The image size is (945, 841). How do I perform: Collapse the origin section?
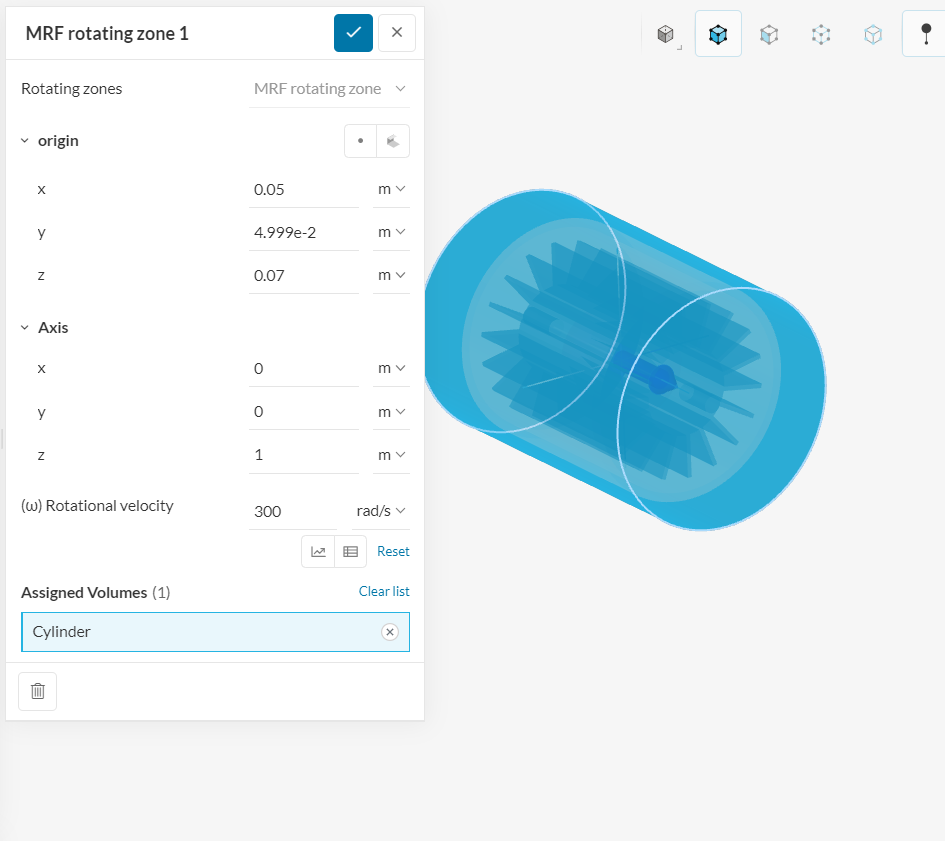coord(25,141)
